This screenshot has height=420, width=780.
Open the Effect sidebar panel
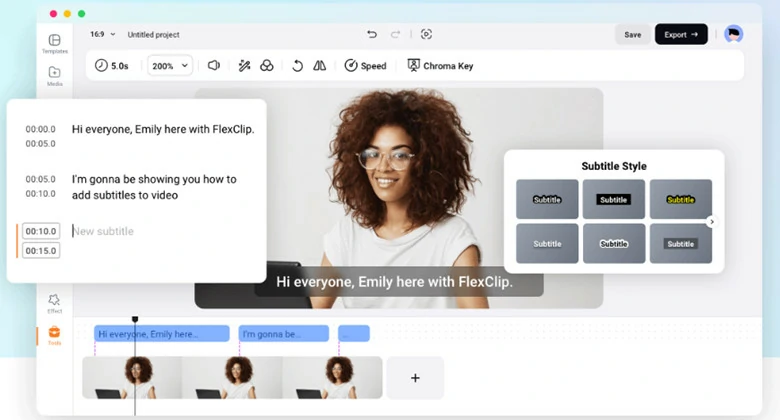pyautogui.click(x=54, y=303)
